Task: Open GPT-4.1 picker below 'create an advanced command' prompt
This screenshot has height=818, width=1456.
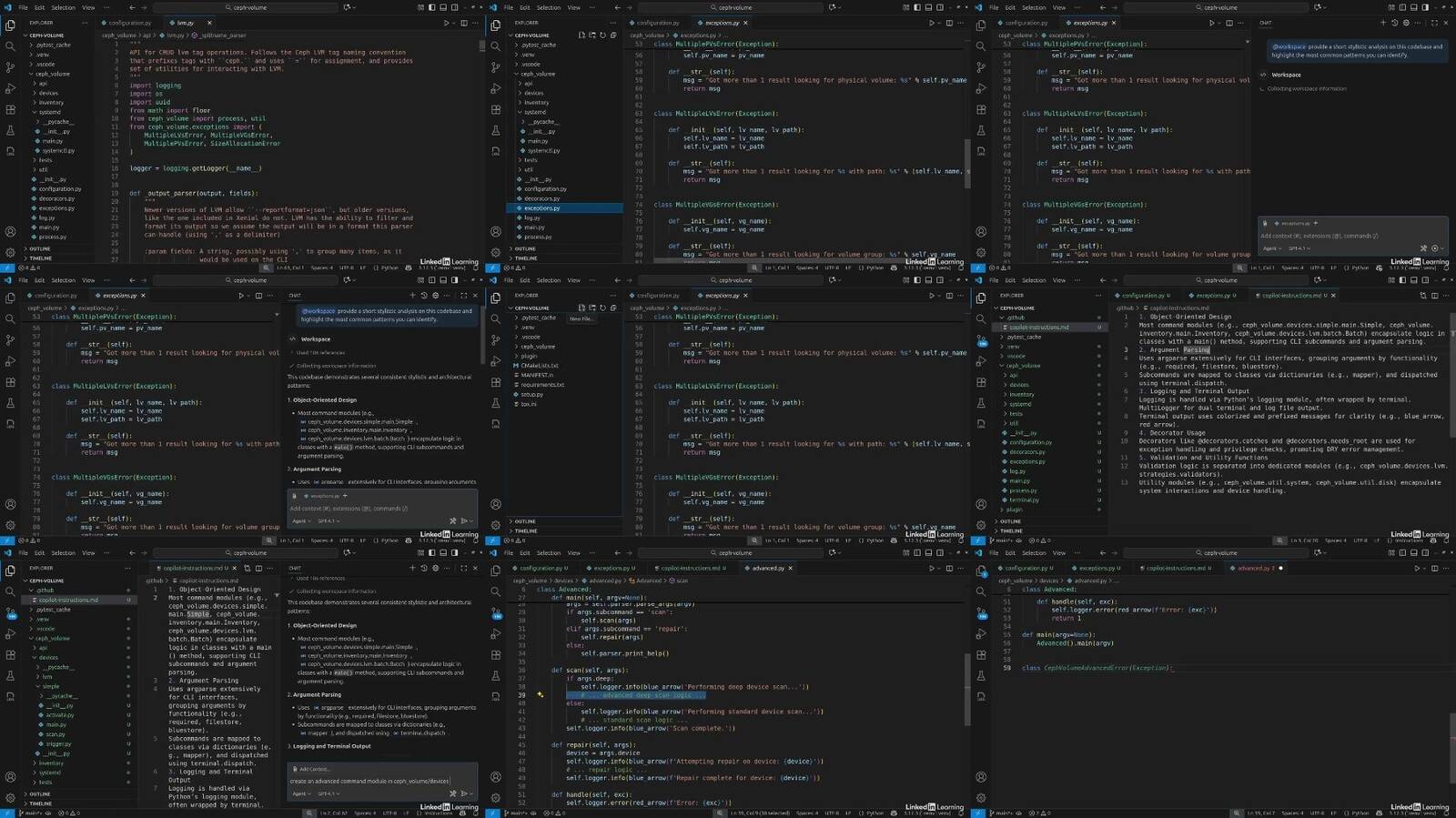Action: pos(328,793)
